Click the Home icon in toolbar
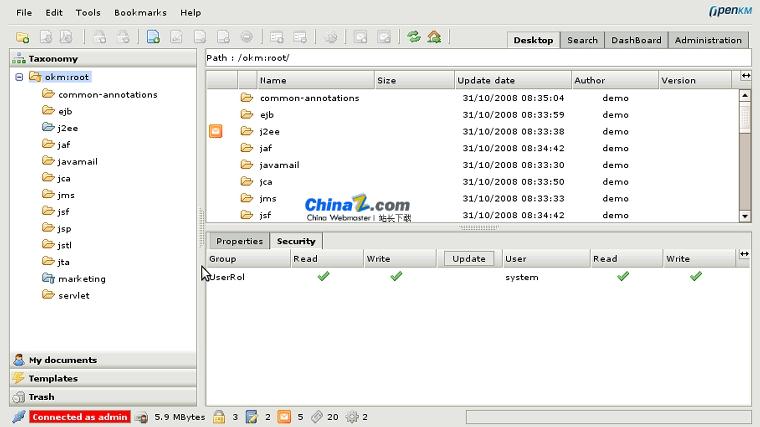Image resolution: width=760 pixels, height=427 pixels. [434, 37]
